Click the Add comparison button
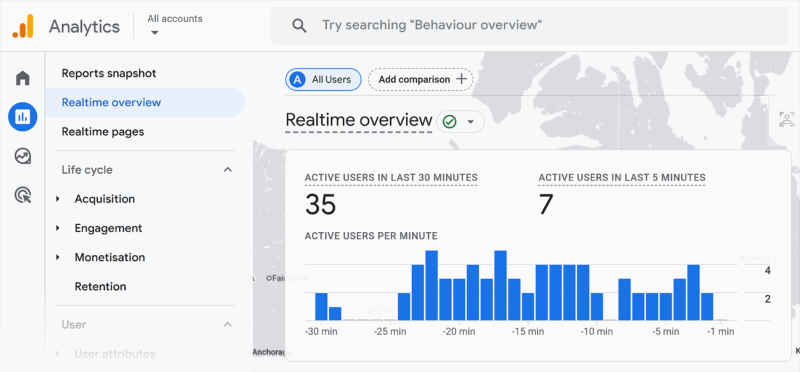The image size is (800, 372). [x=420, y=80]
